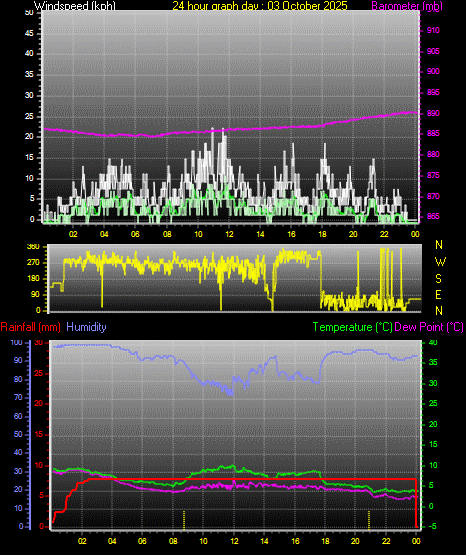Image resolution: width=466 pixels, height=555 pixels.
Task: Click the "910" barometer scale value
Action: point(433,30)
